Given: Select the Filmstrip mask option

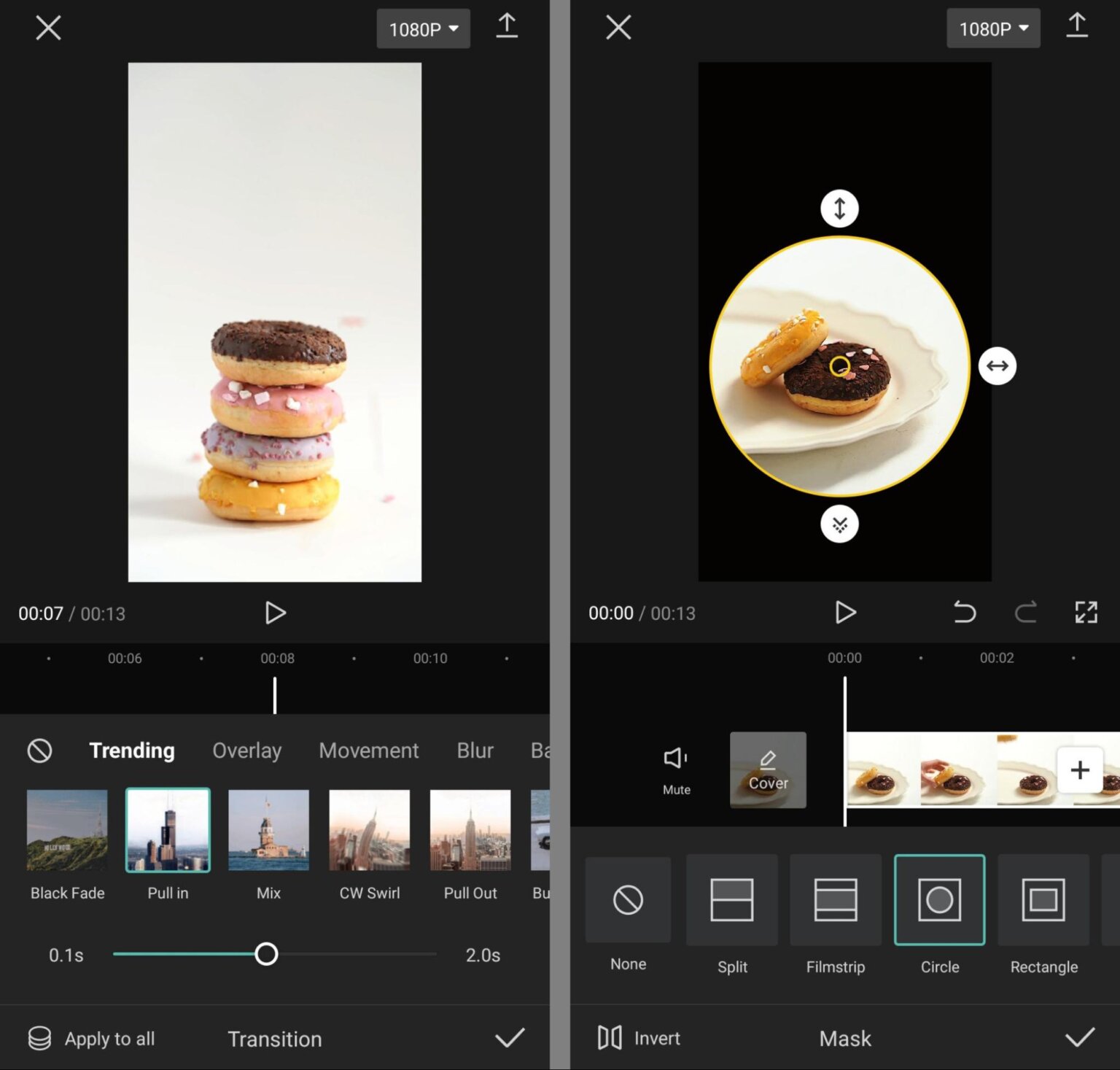Looking at the screenshot, I should click(836, 899).
